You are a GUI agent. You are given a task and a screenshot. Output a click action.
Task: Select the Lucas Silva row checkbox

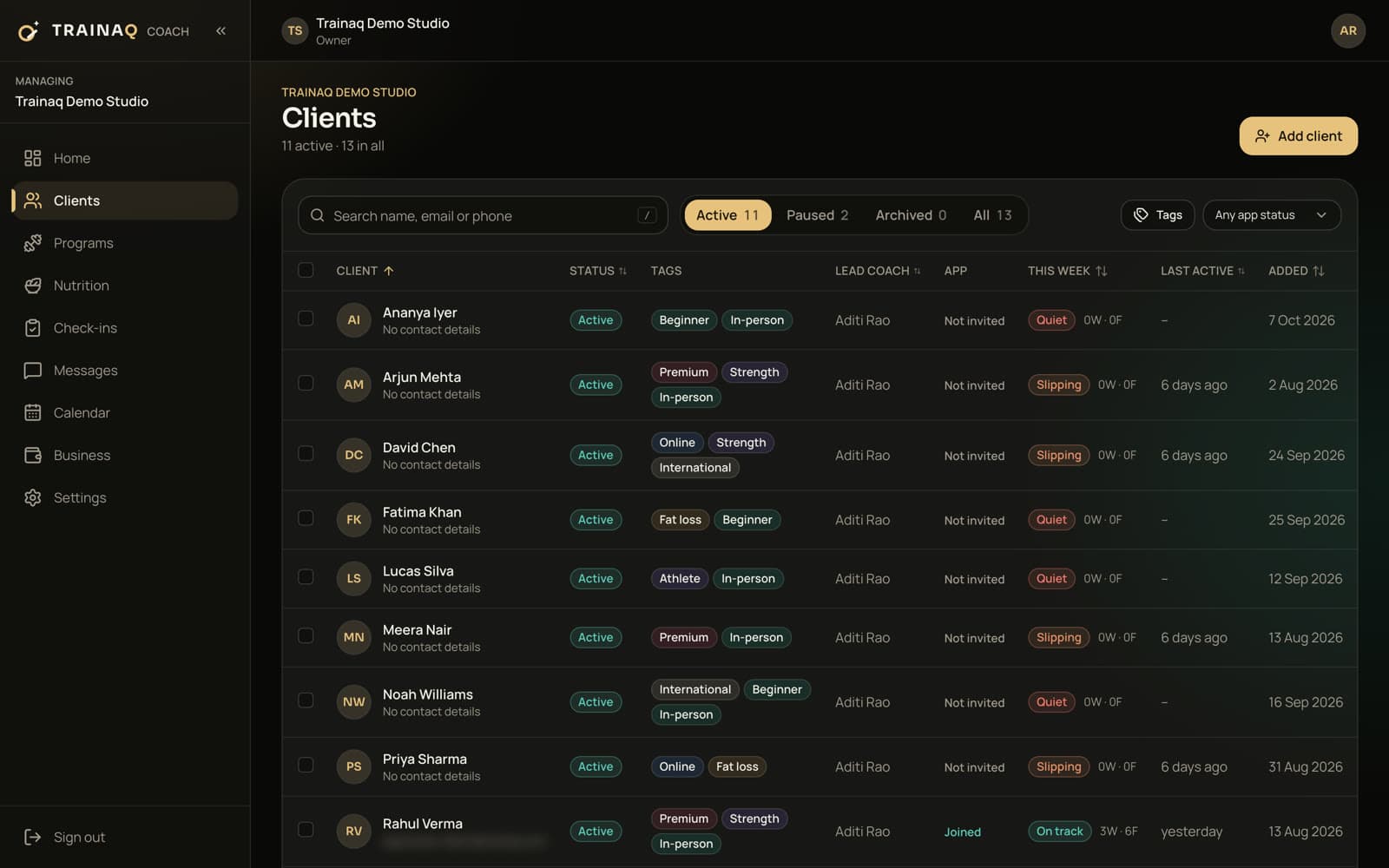(306, 577)
